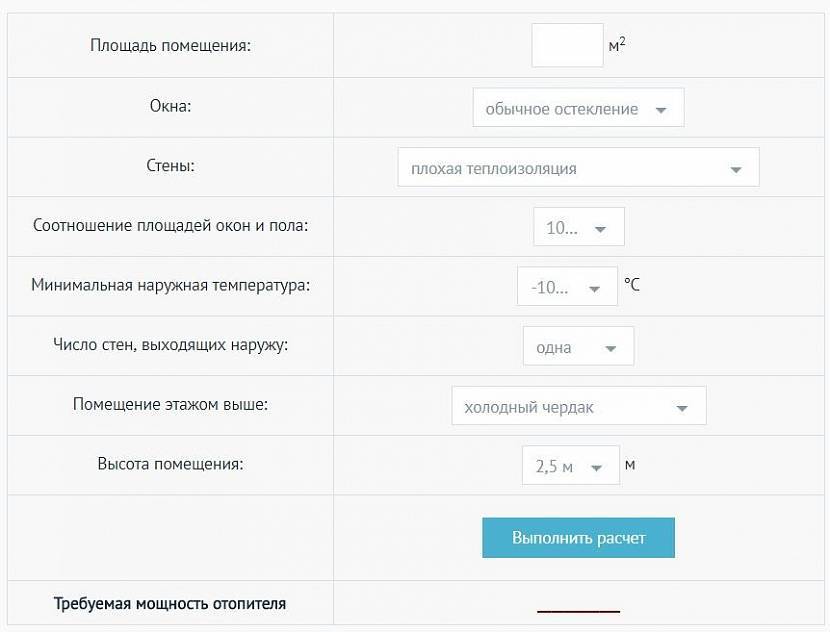Click the required heater power result line
Screen dimensions: 830x632
[578, 609]
